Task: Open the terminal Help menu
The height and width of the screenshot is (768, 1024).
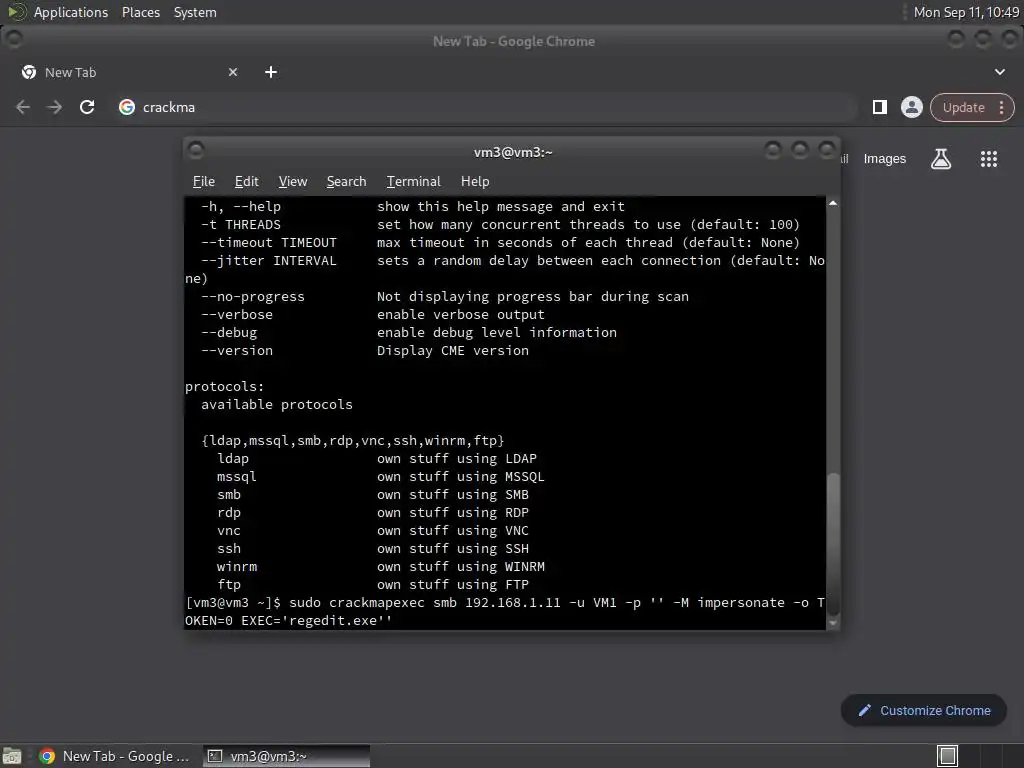Action: point(475,182)
